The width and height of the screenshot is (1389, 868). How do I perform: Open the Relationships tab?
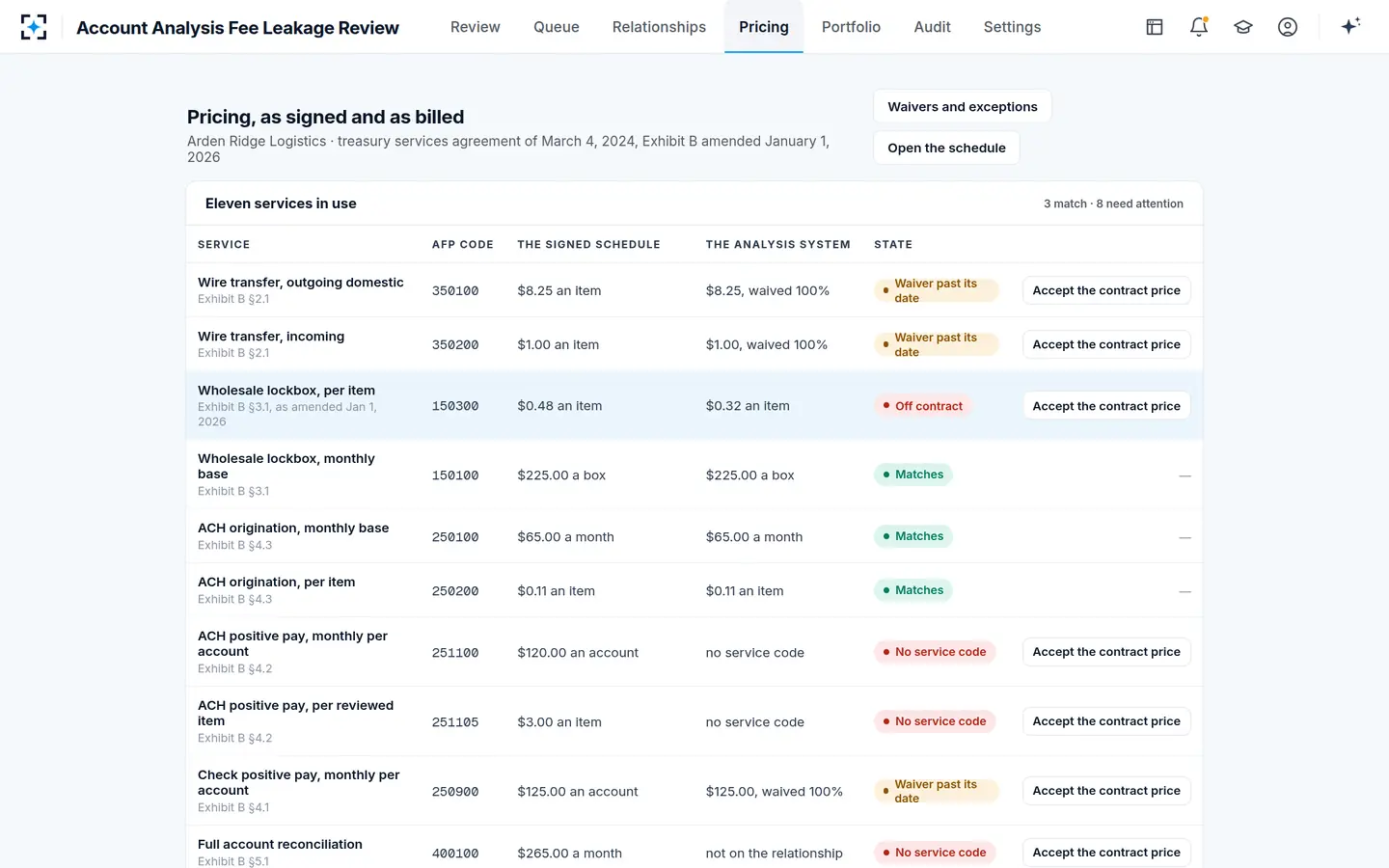659,27
